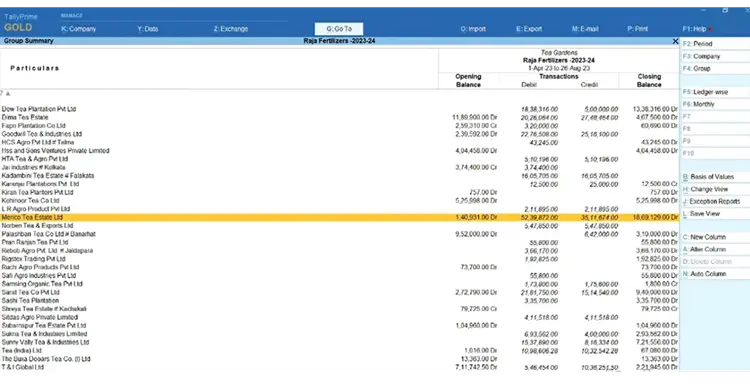This screenshot has width=750, height=385.
Task: Click A: Alter Column
Action: (x=715, y=250)
